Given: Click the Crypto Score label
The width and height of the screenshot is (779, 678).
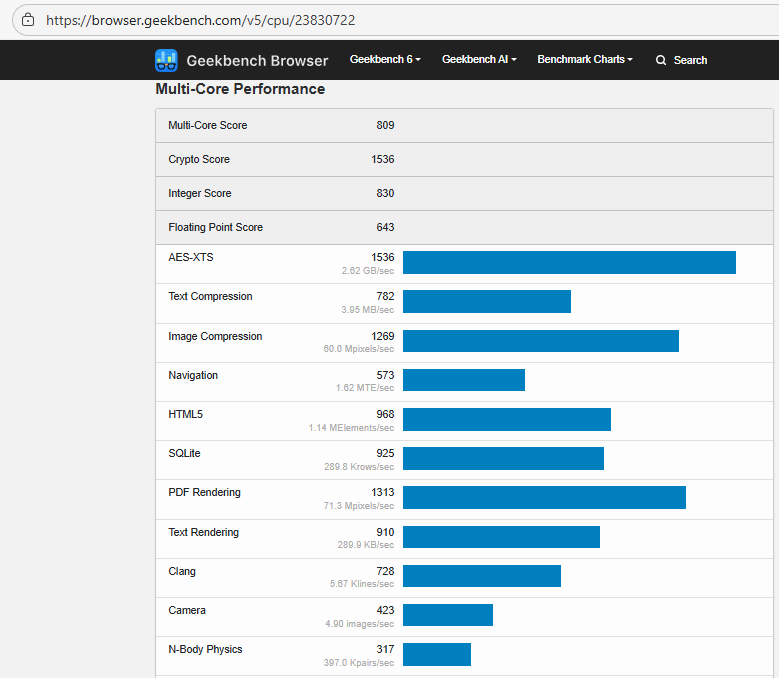Looking at the screenshot, I should [x=199, y=159].
